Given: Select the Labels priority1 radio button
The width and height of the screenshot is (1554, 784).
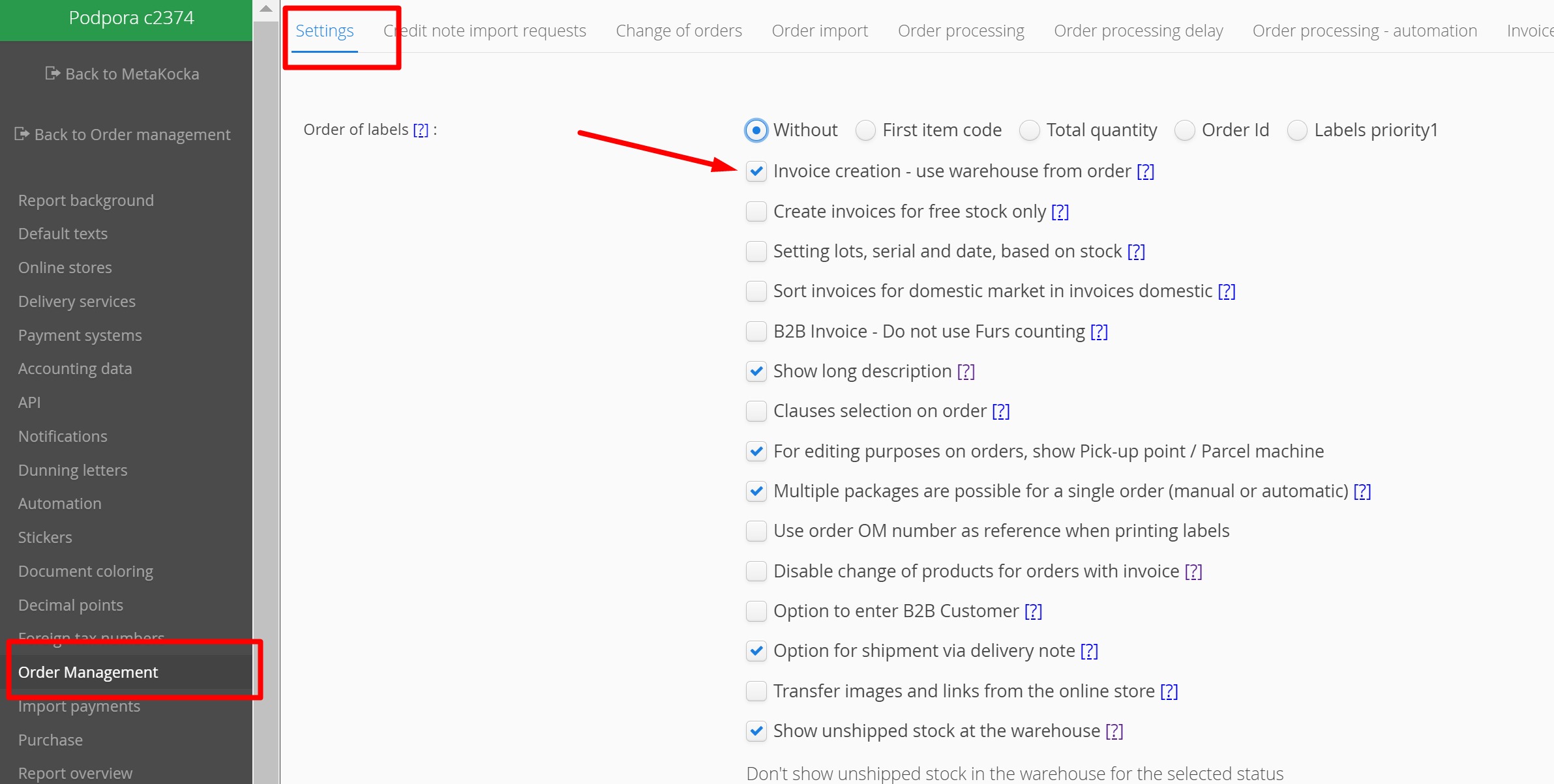Looking at the screenshot, I should click(1297, 130).
